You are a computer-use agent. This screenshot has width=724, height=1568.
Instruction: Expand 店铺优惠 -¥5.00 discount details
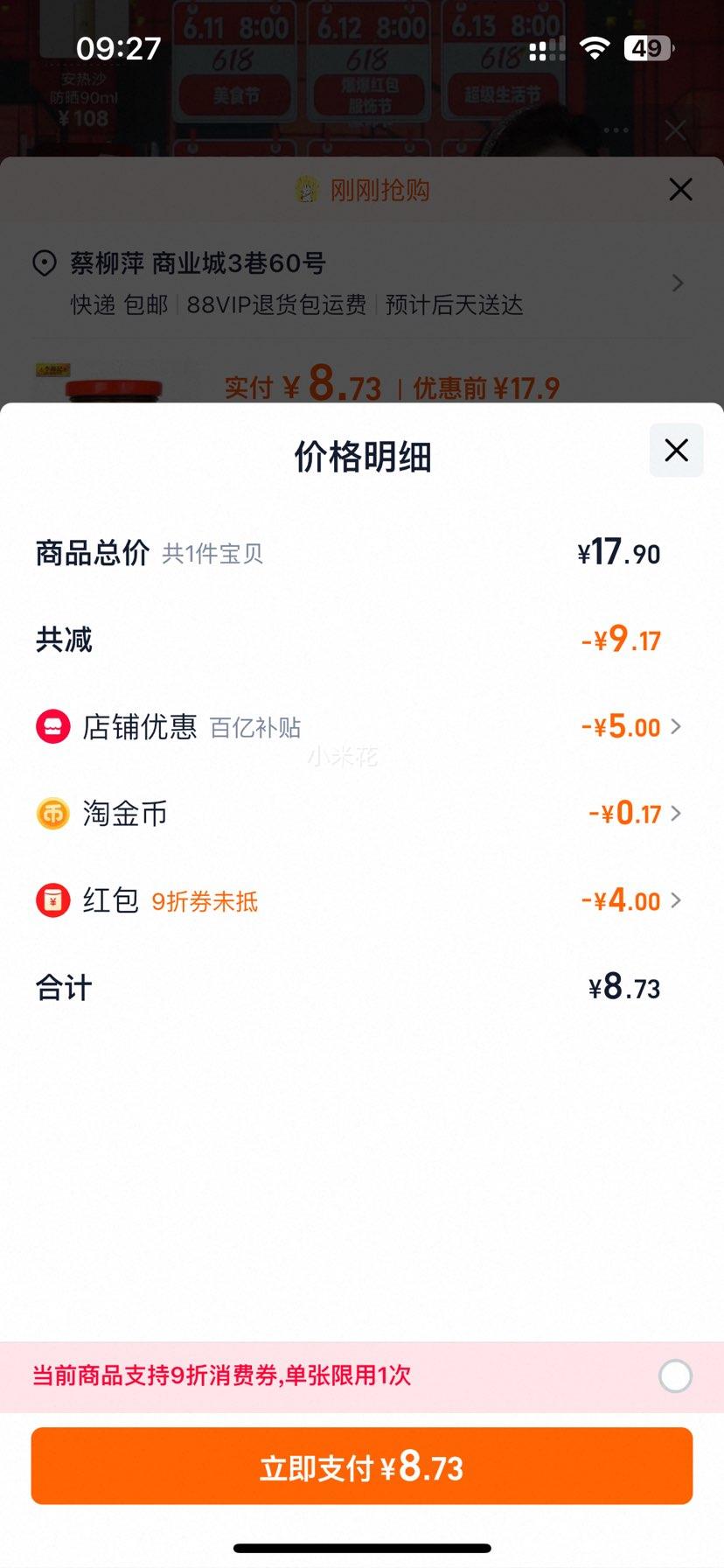coord(631,727)
